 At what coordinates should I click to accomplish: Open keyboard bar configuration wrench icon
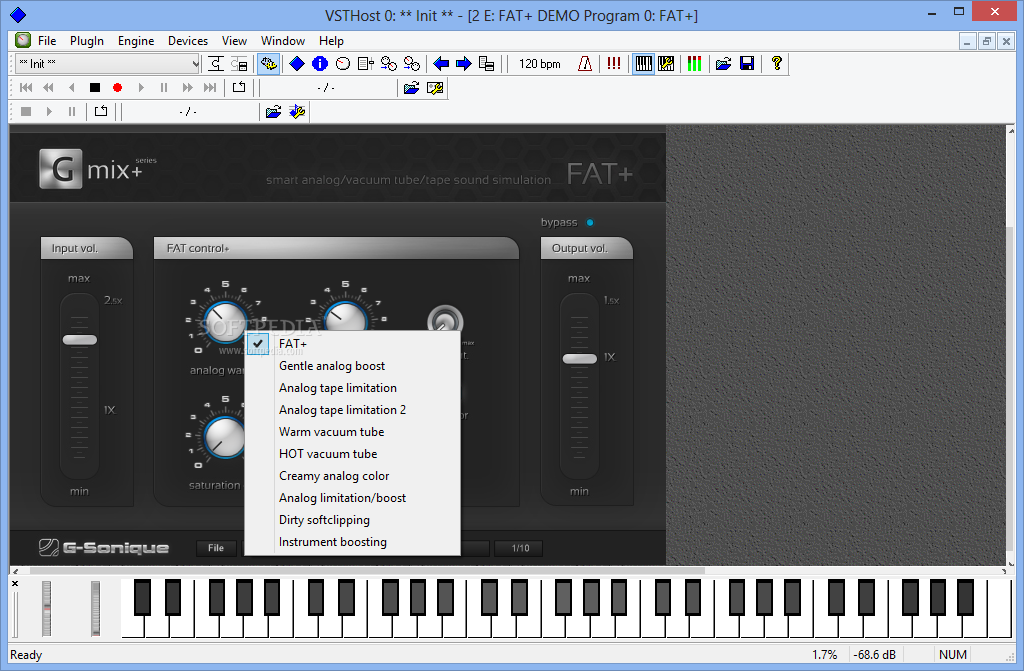click(x=666, y=63)
